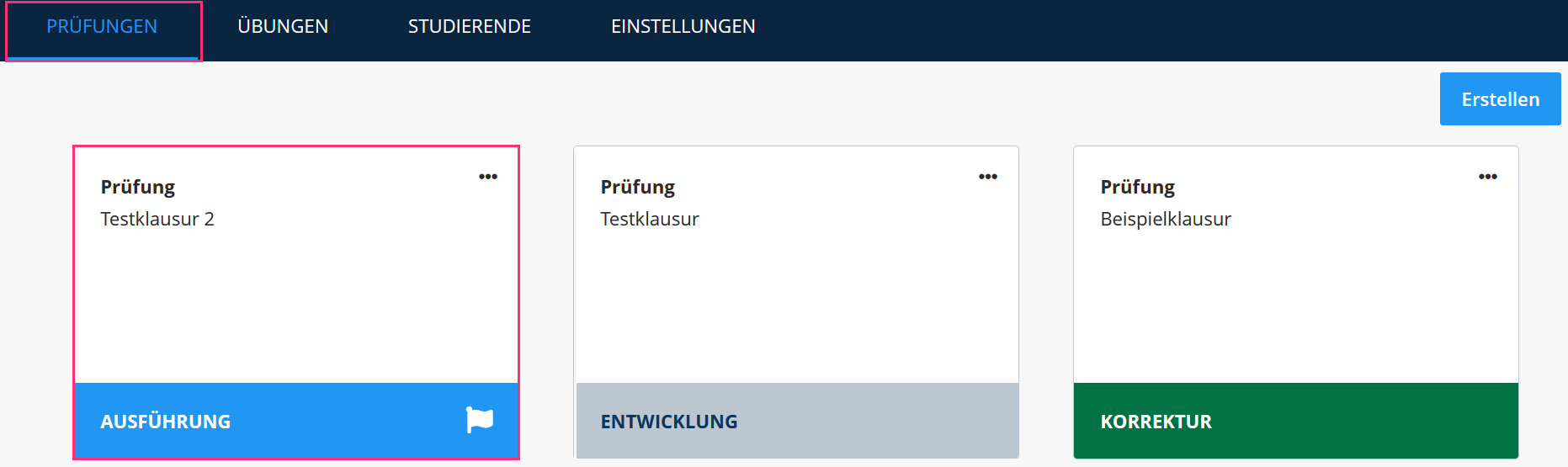The height and width of the screenshot is (467, 1568).
Task: Switch to the ÜBUNGEN tab
Action: pyautogui.click(x=283, y=27)
